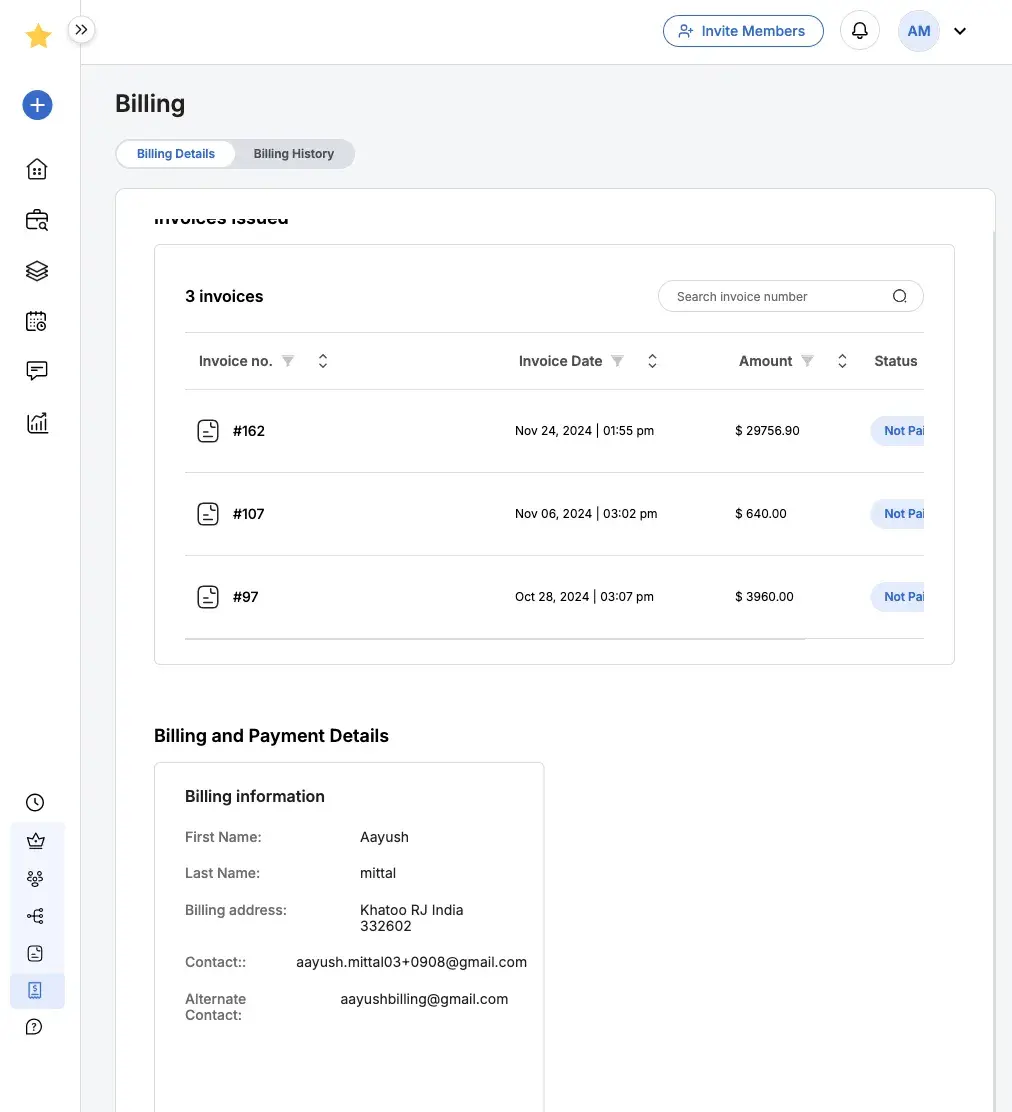The height and width of the screenshot is (1112, 1012).
Task: Click the blue plus create button
Action: (x=37, y=105)
